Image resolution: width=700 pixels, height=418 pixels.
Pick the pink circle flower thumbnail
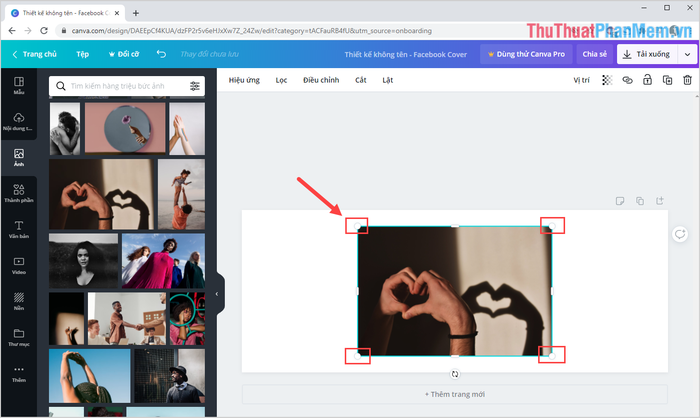[x=125, y=129]
